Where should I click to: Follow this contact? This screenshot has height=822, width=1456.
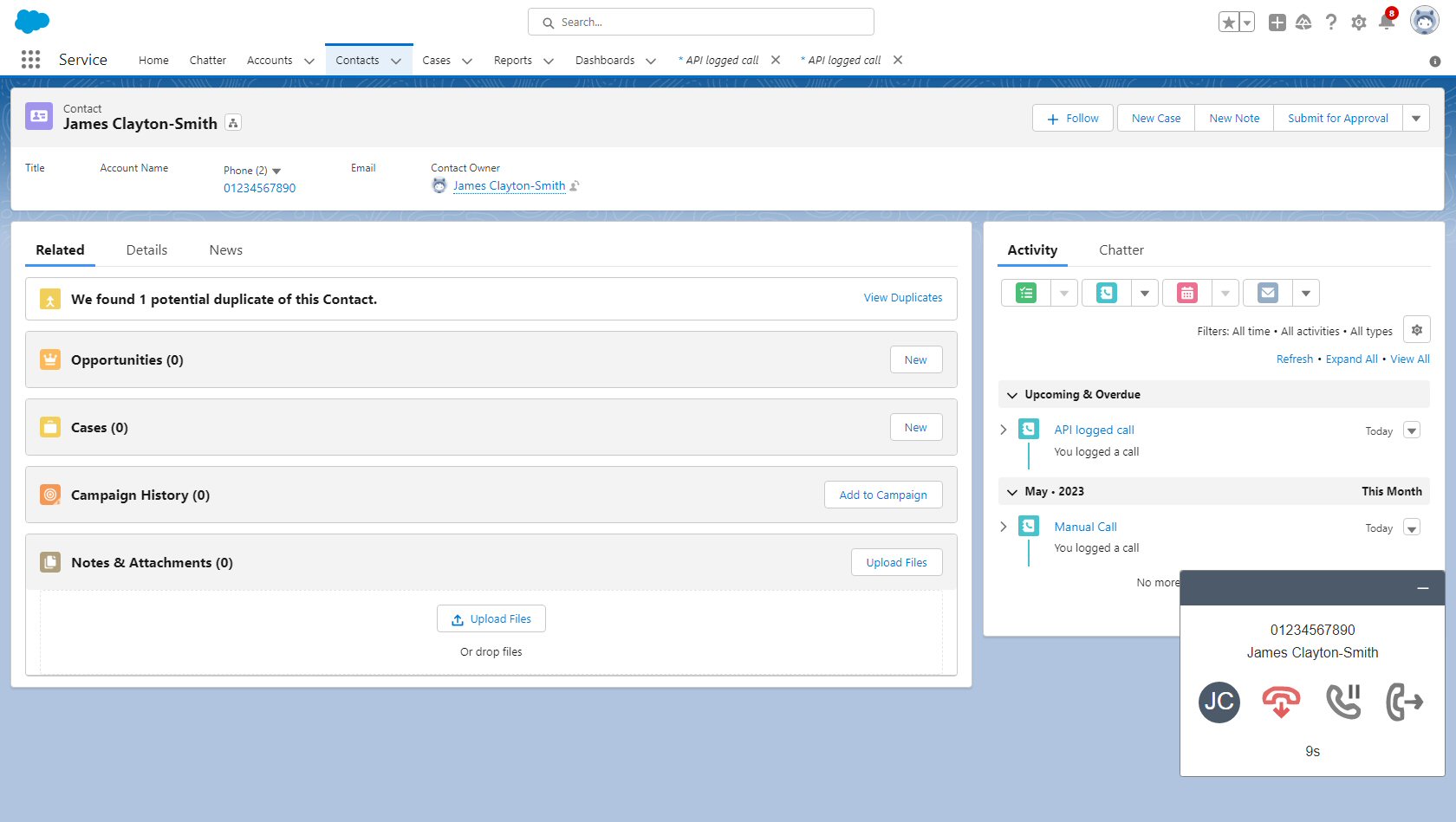pos(1072,119)
